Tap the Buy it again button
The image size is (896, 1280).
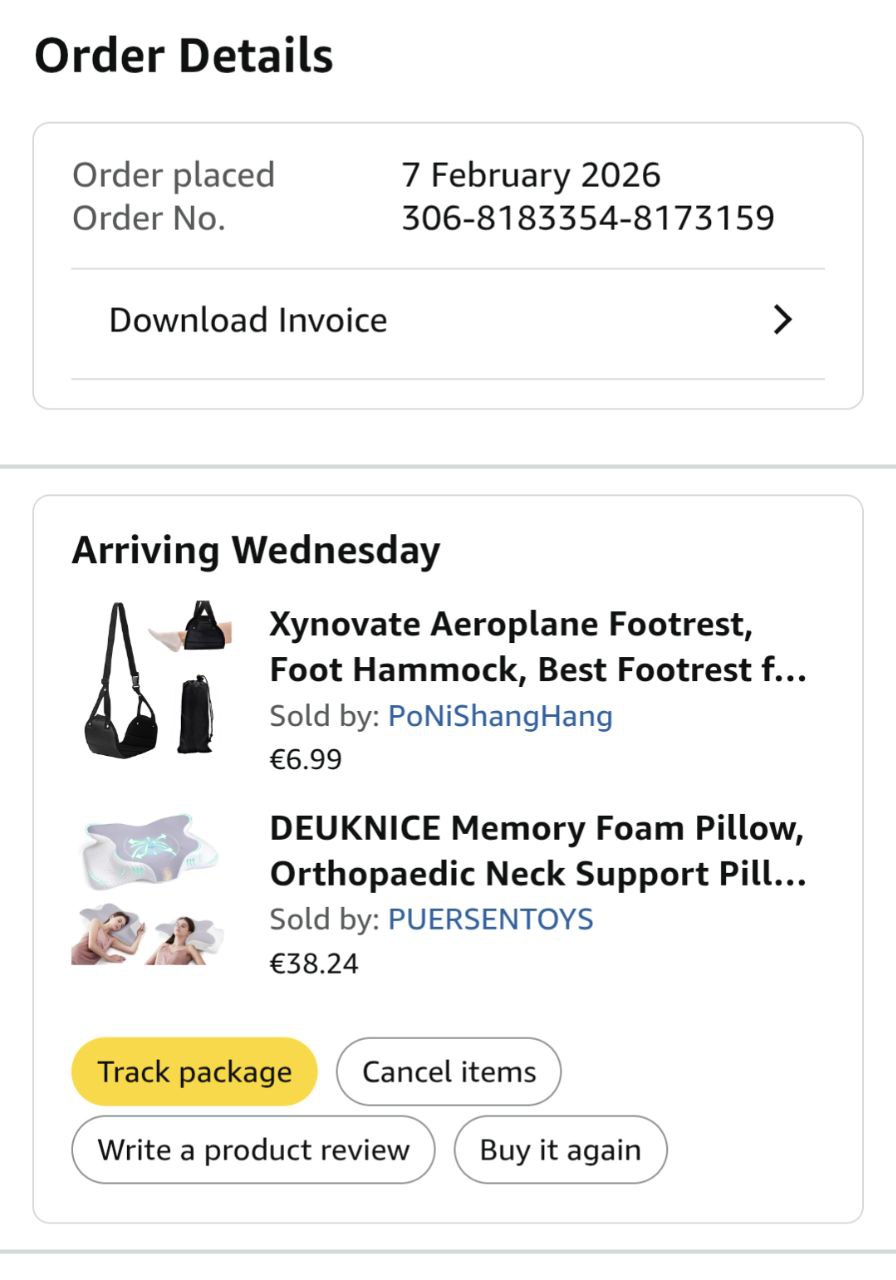pyautogui.click(x=560, y=1150)
